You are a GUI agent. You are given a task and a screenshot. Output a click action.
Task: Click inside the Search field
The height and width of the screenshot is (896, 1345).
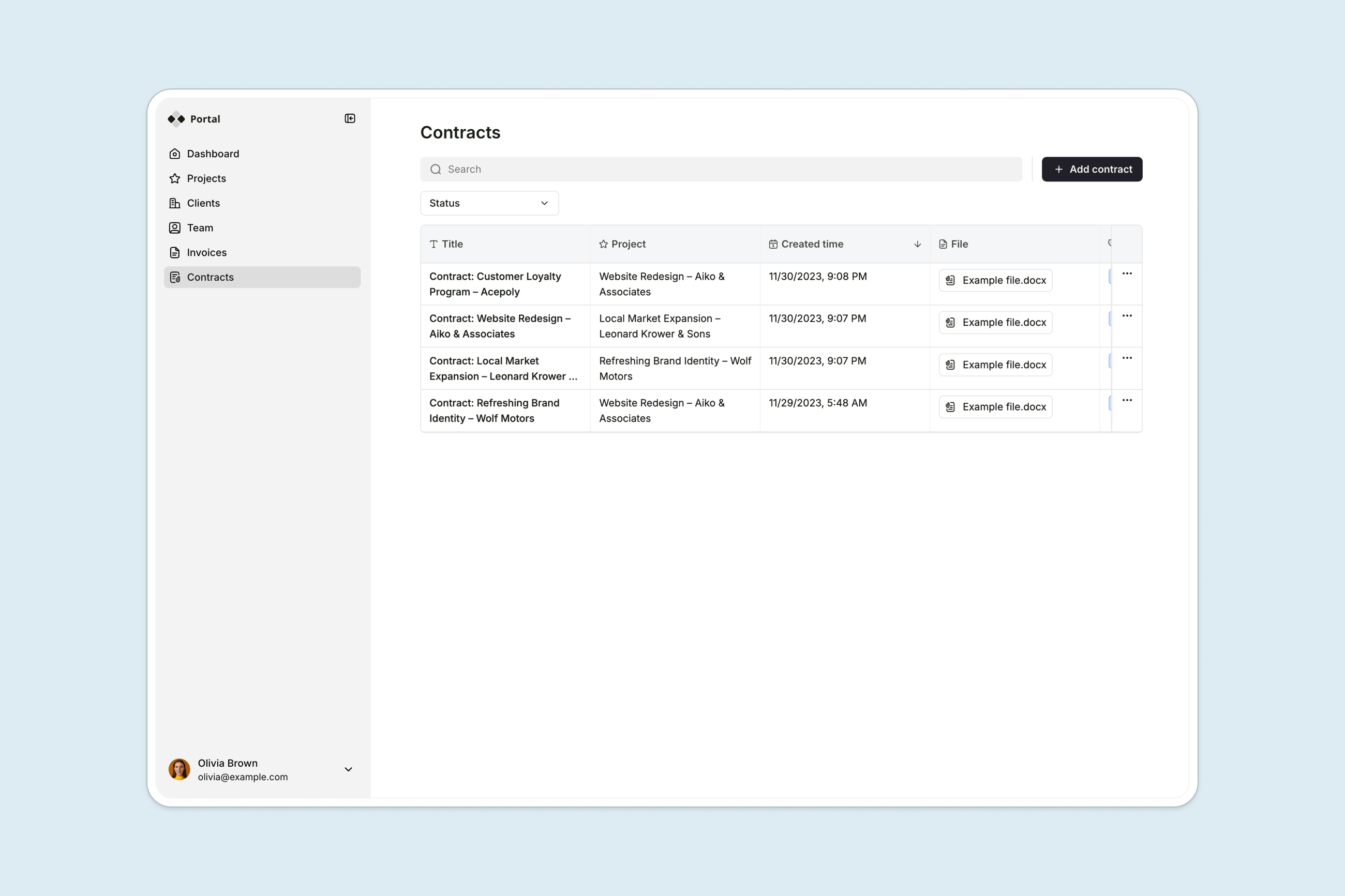[629, 169]
